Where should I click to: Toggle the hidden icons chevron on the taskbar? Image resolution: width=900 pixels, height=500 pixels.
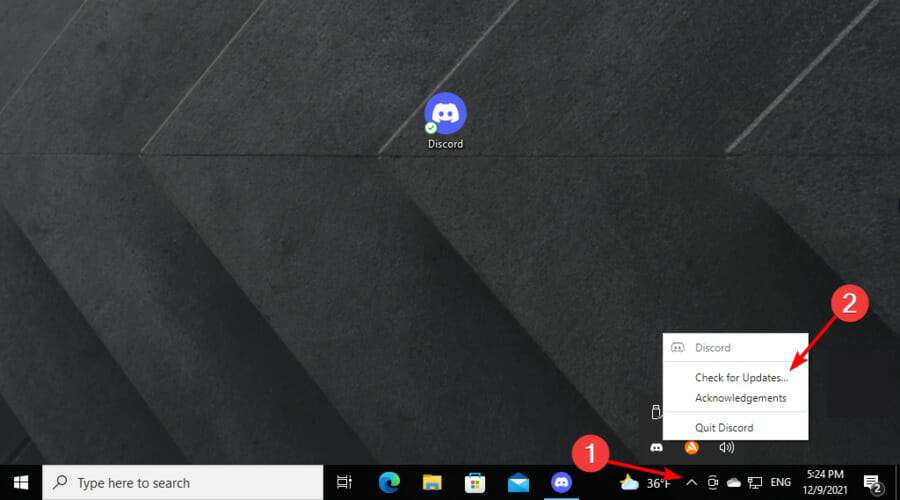(x=692, y=483)
